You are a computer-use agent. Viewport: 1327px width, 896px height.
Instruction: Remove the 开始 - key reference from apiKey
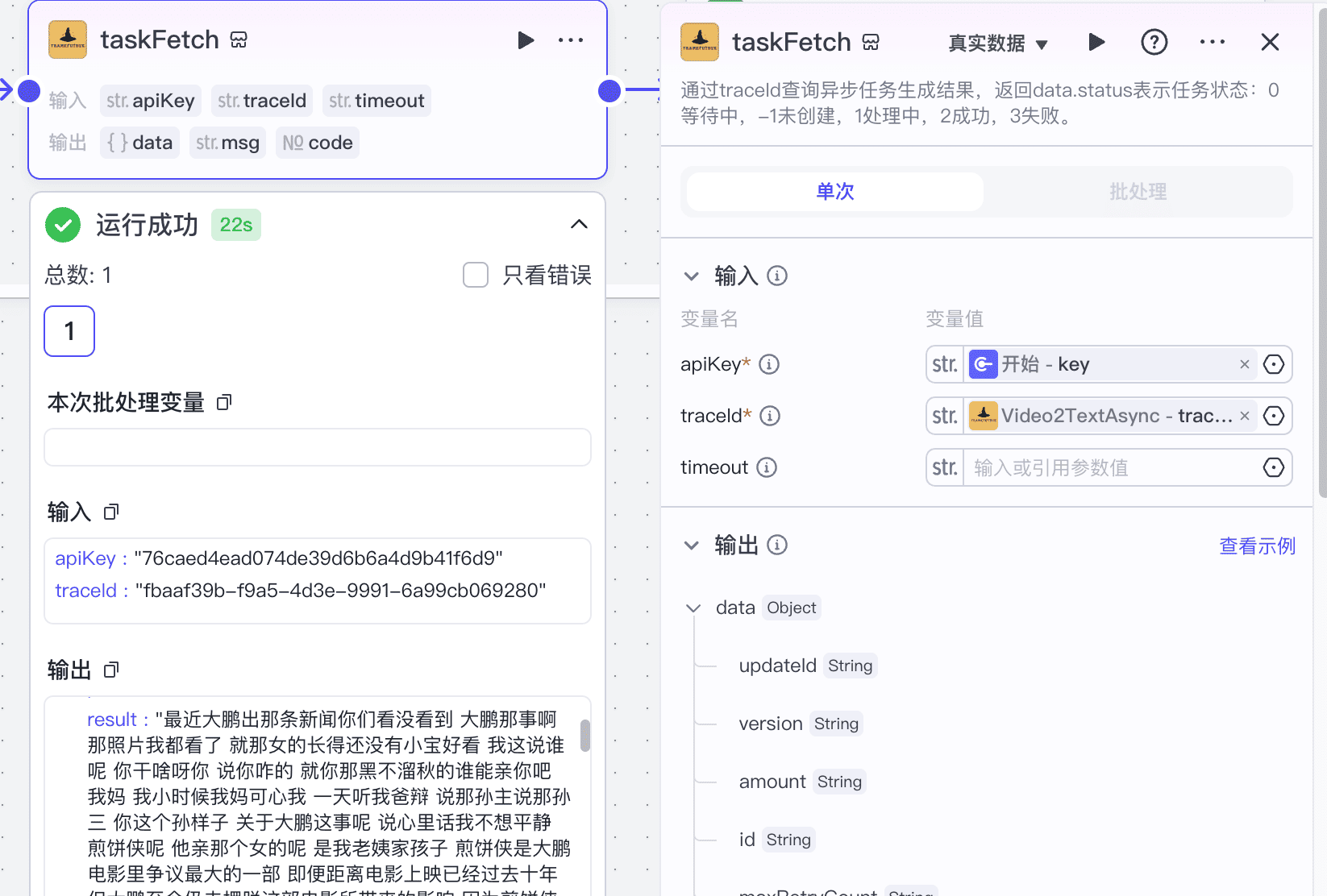click(1244, 364)
